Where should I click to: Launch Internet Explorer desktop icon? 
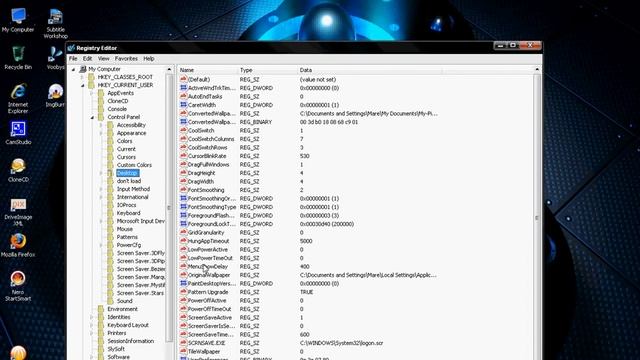click(x=18, y=98)
